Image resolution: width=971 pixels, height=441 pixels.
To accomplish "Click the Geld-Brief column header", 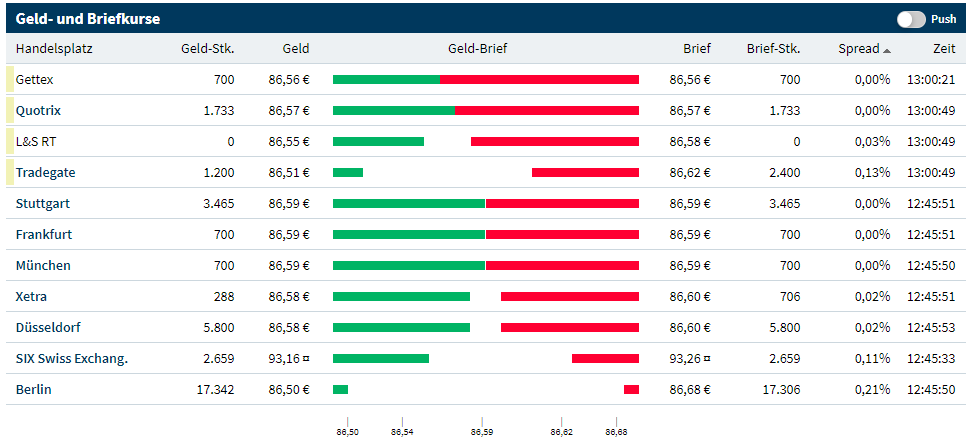I will click(x=478, y=48).
